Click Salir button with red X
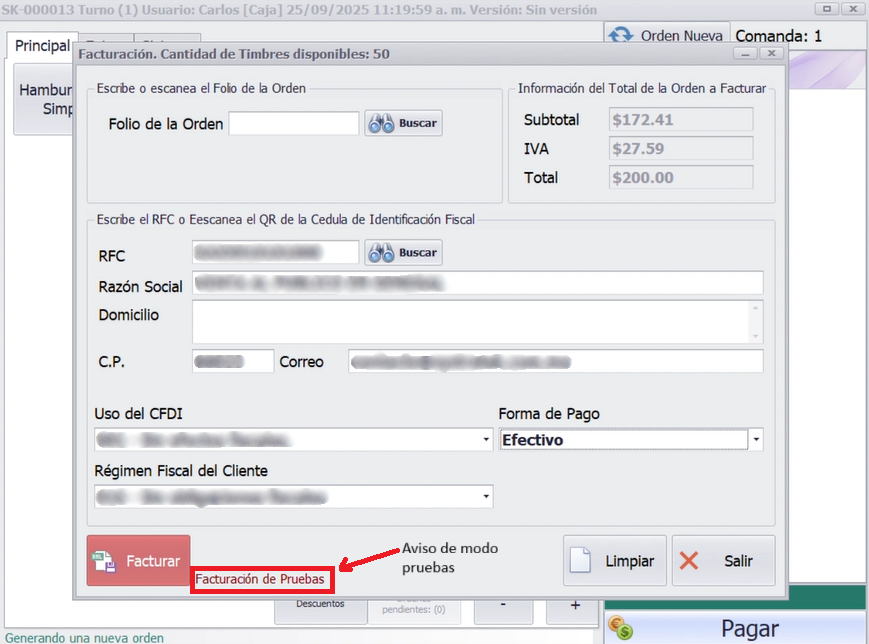 (x=722, y=561)
